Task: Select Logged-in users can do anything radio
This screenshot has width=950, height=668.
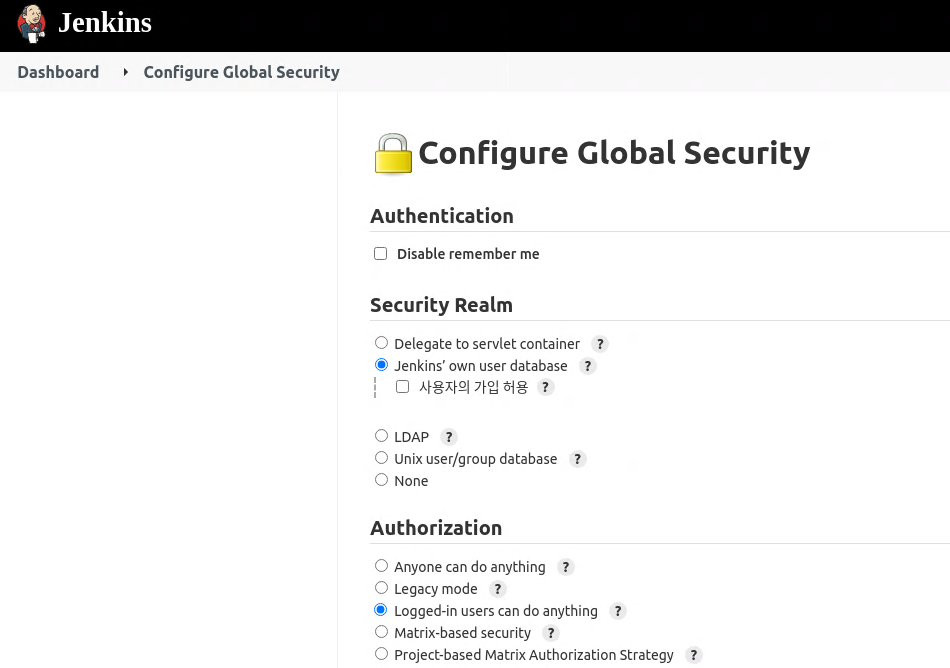Action: click(x=381, y=610)
